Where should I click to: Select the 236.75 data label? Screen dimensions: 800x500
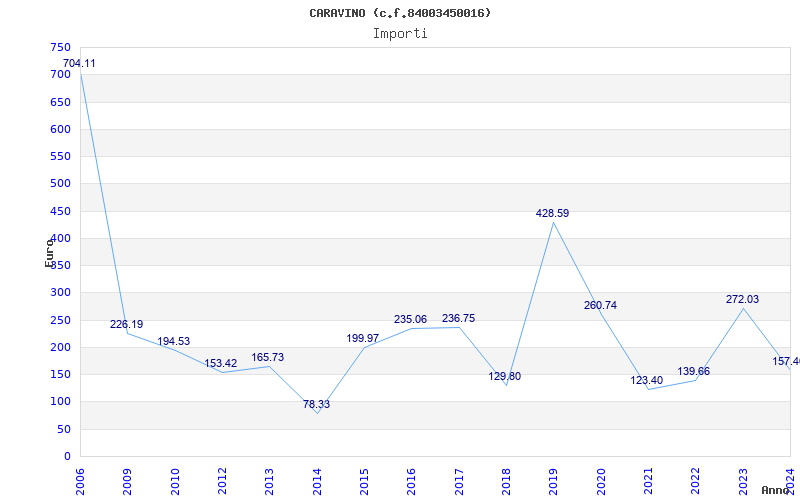pyautogui.click(x=458, y=318)
